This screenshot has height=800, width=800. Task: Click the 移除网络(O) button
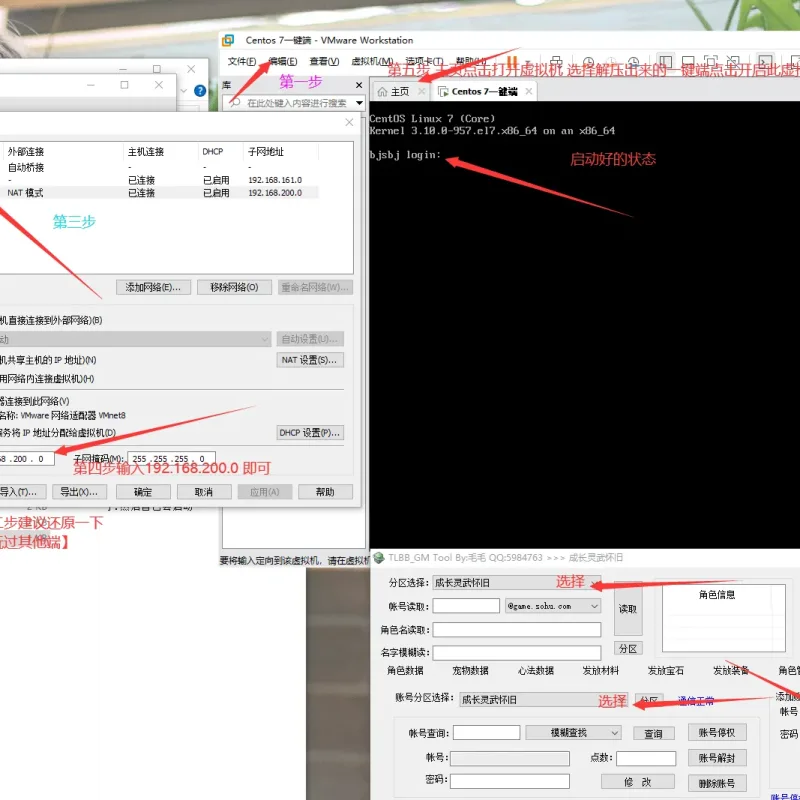coord(234,287)
